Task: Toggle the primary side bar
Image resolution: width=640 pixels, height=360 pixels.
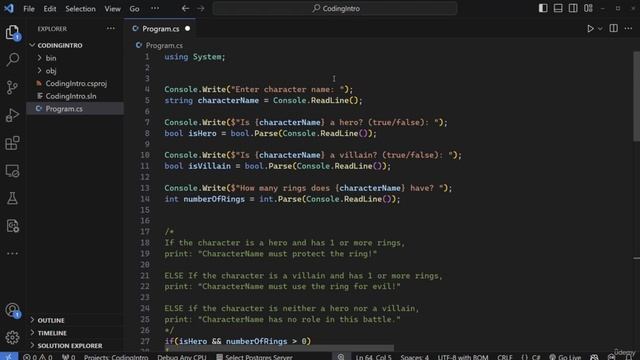Action: pyautogui.click(x=543, y=8)
